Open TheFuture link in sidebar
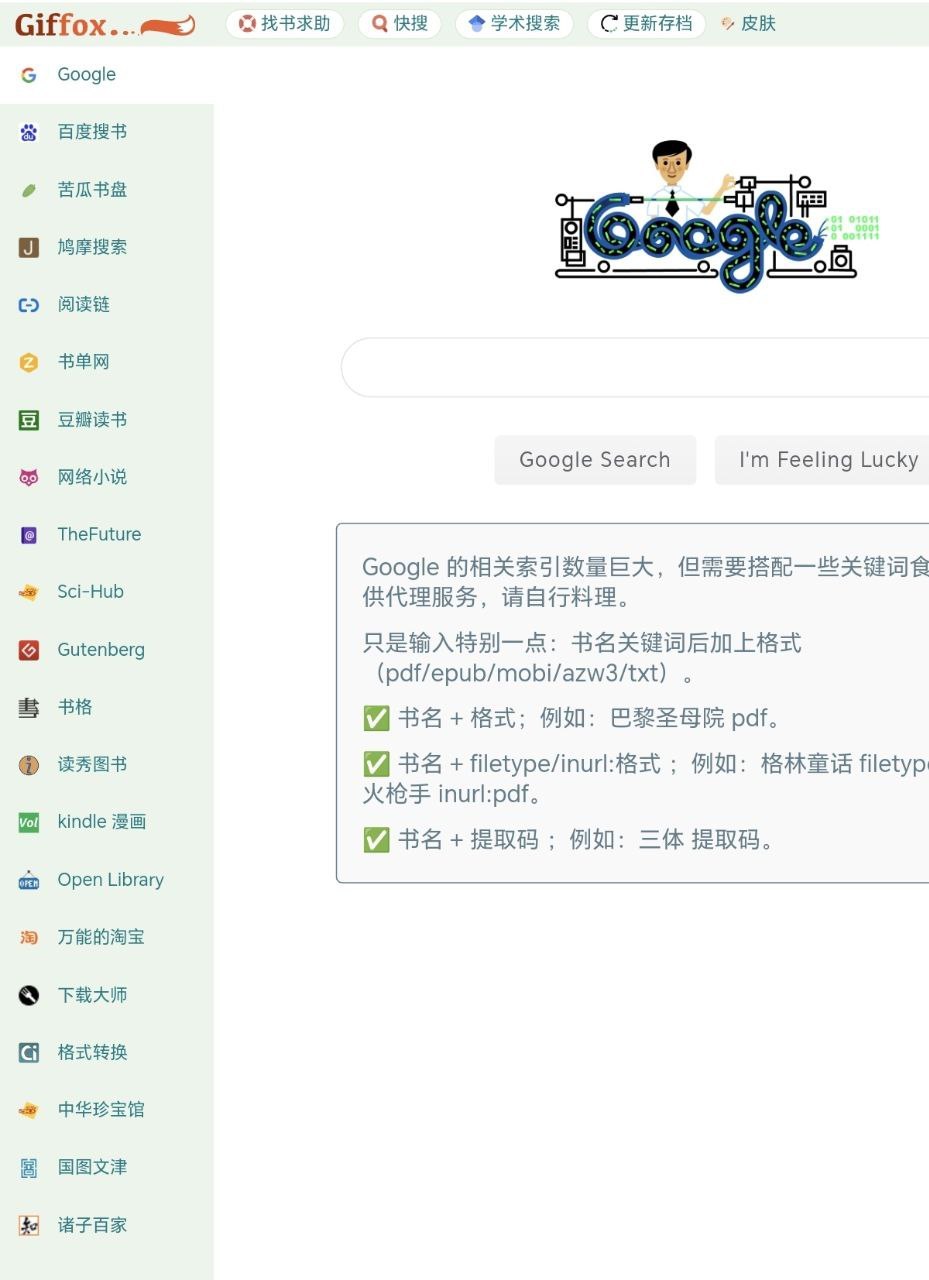Screen dimensions: 929x1280 coord(107,535)
